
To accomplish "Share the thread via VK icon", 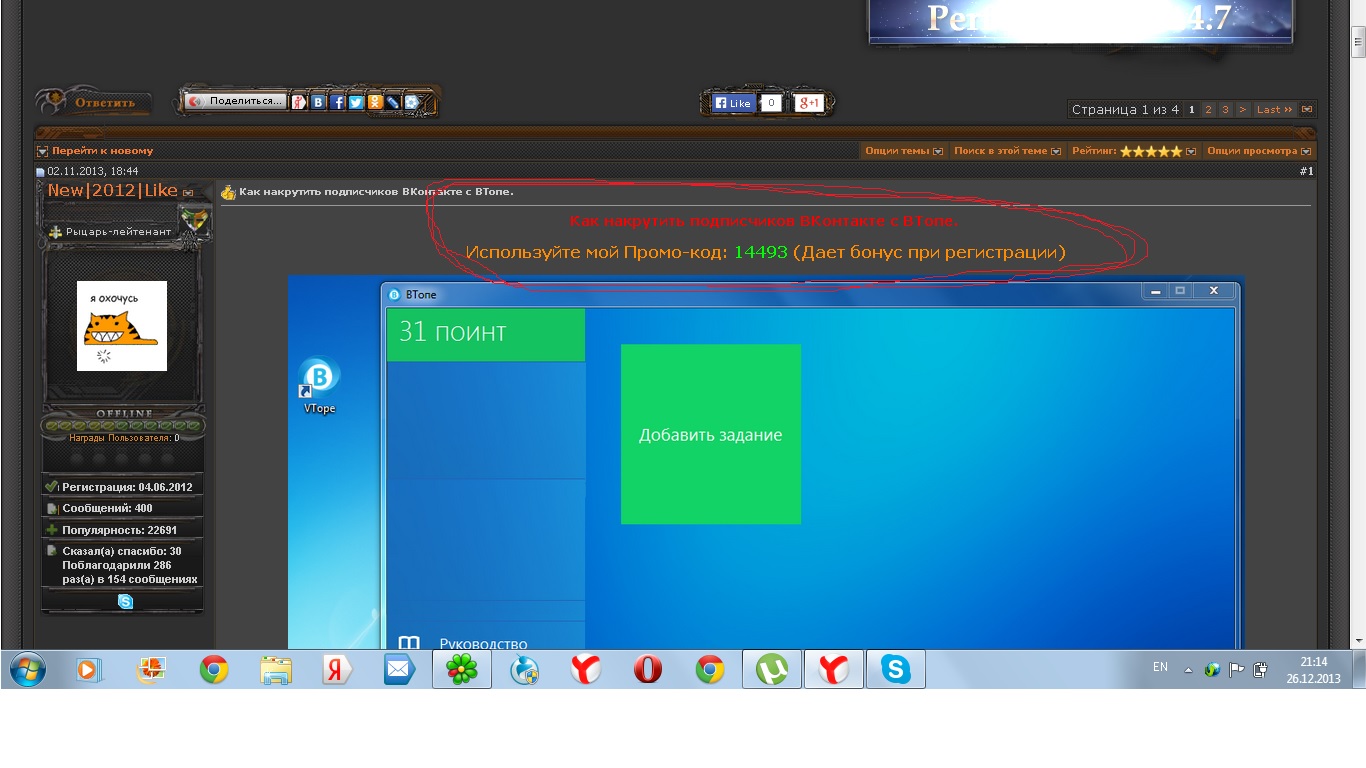I will [x=318, y=102].
